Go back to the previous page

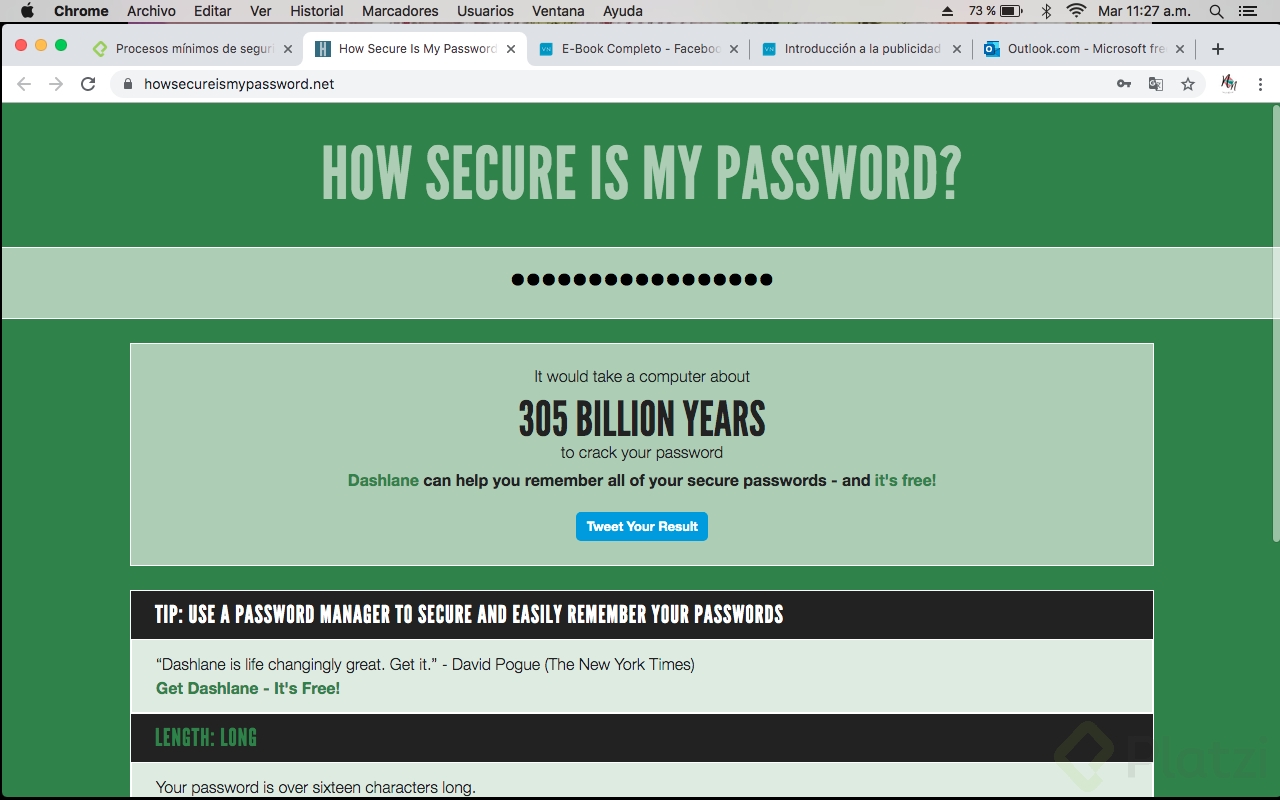pos(24,84)
